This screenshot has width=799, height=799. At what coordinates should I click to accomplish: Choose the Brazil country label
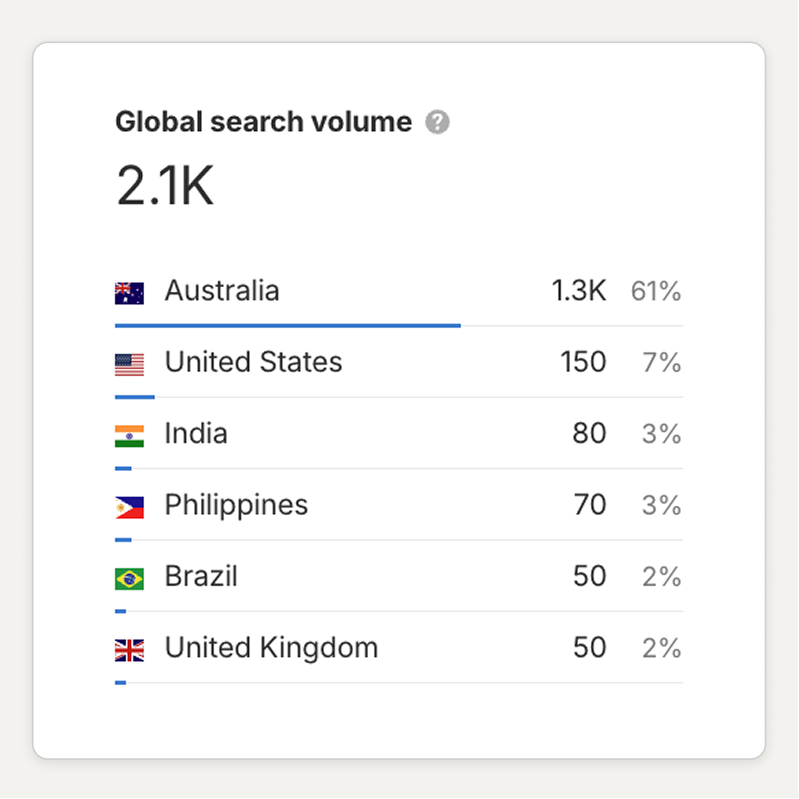(x=201, y=577)
